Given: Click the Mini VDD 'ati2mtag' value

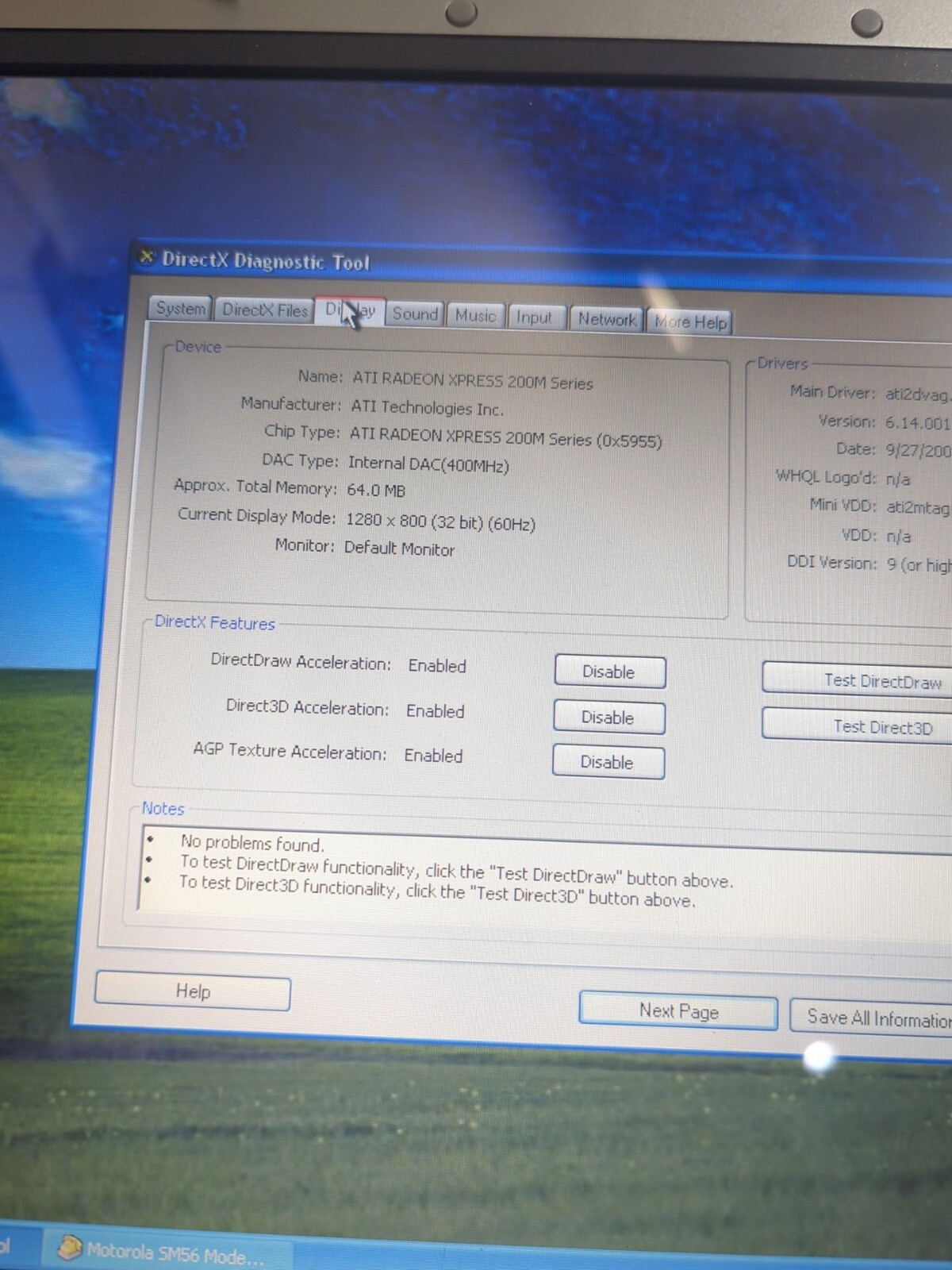Looking at the screenshot, I should 918,507.
